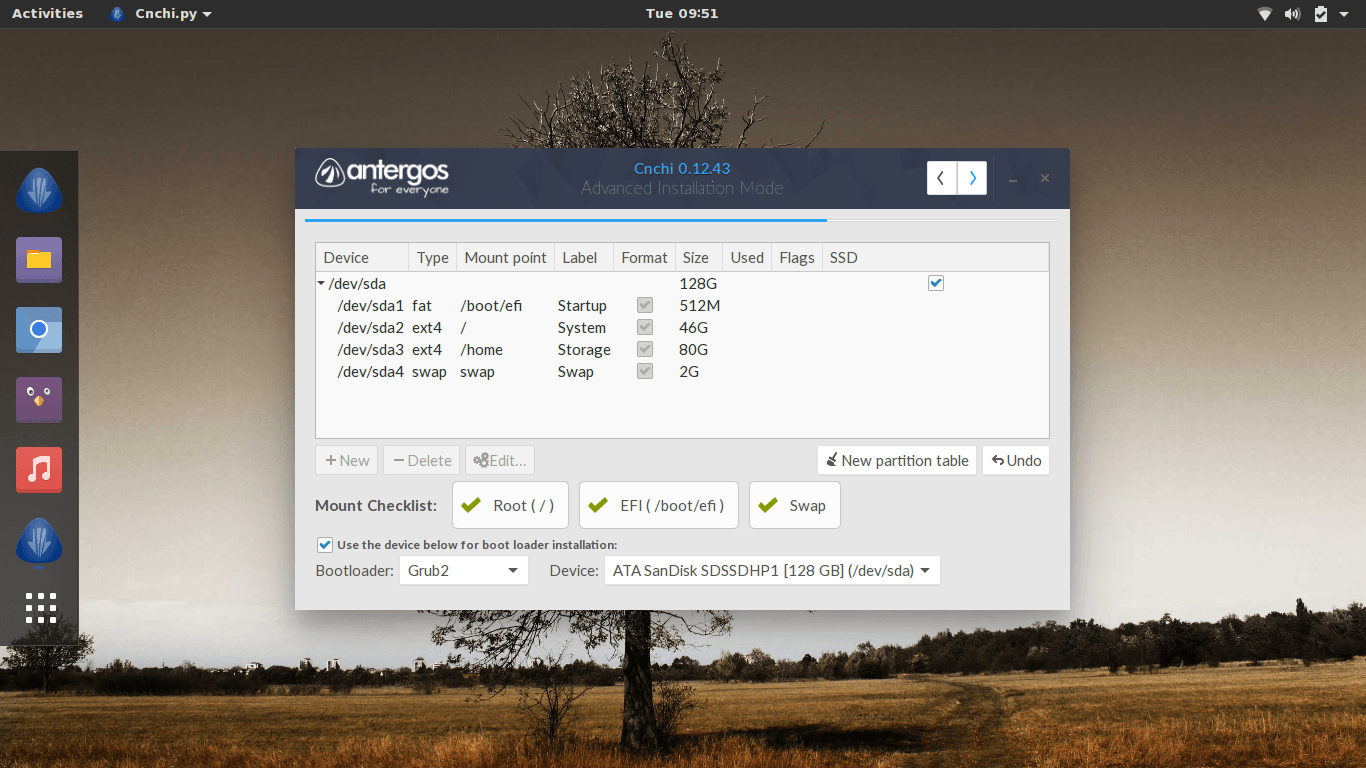1366x768 pixels.
Task: Close the Cnchi installer window
Action: [x=1045, y=179]
